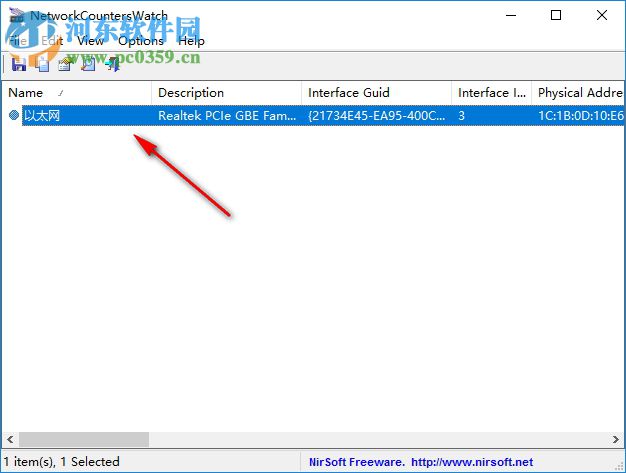
Task: Click the left arrow of horizontal scrollbar
Action: pyautogui.click(x=10, y=439)
